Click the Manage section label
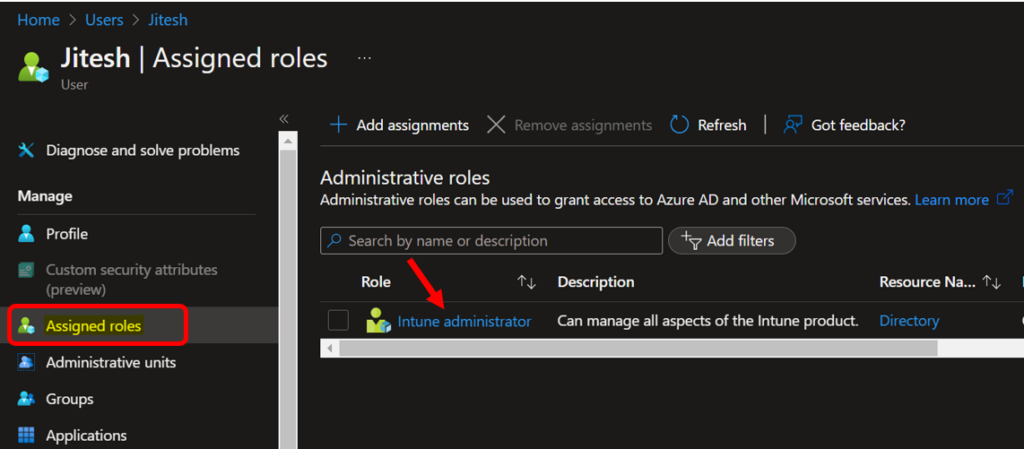This screenshot has height=449, width=1024. pyautogui.click(x=45, y=196)
